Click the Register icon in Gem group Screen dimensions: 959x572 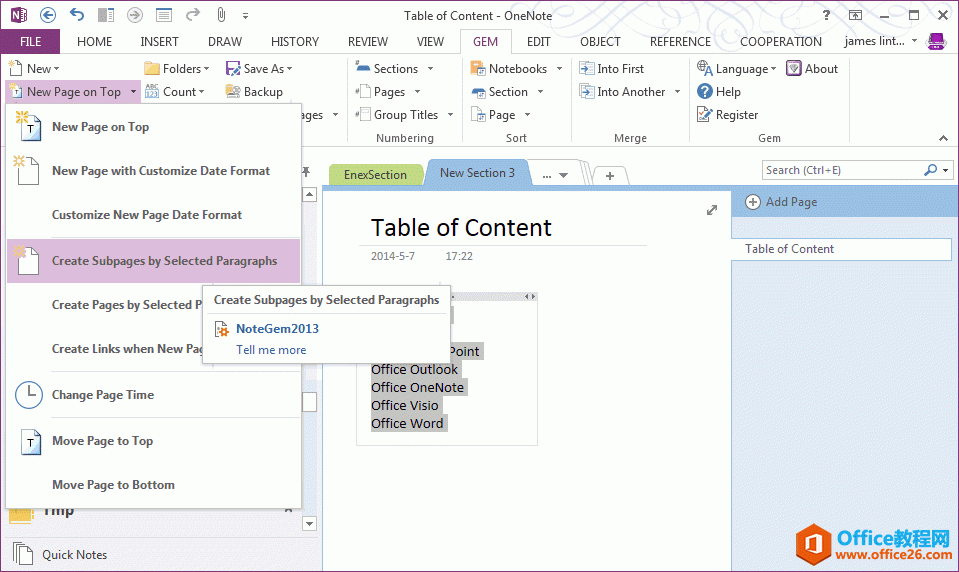tap(706, 115)
